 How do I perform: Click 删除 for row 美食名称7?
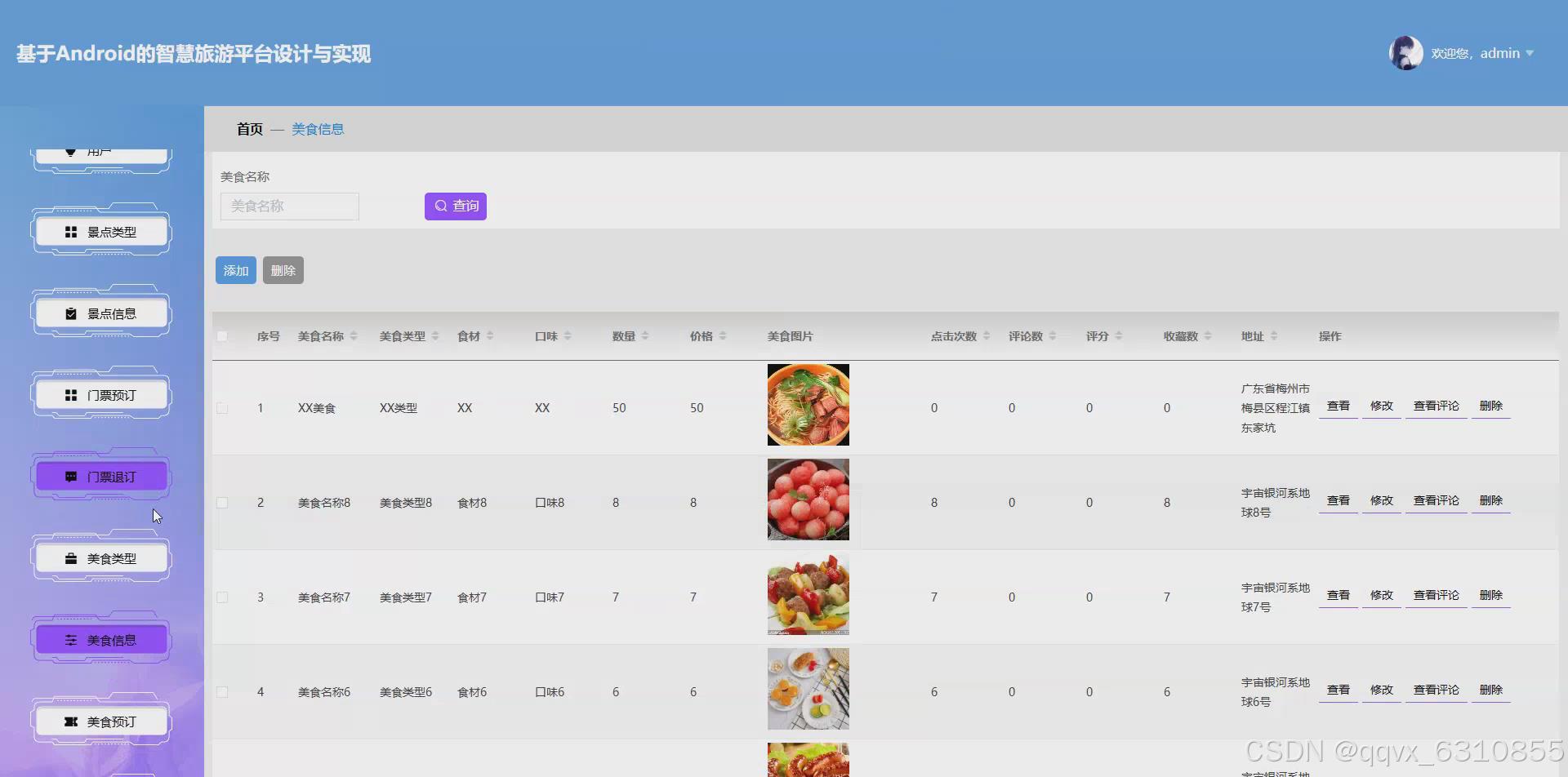(x=1491, y=596)
